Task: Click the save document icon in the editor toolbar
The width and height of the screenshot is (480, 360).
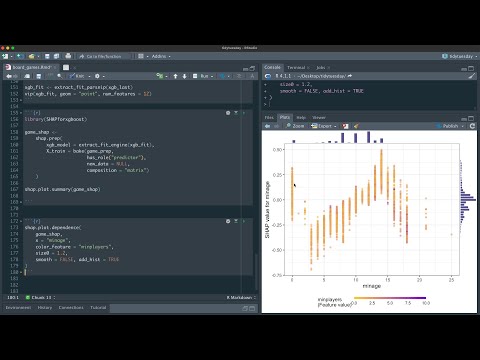Action: click(39, 76)
